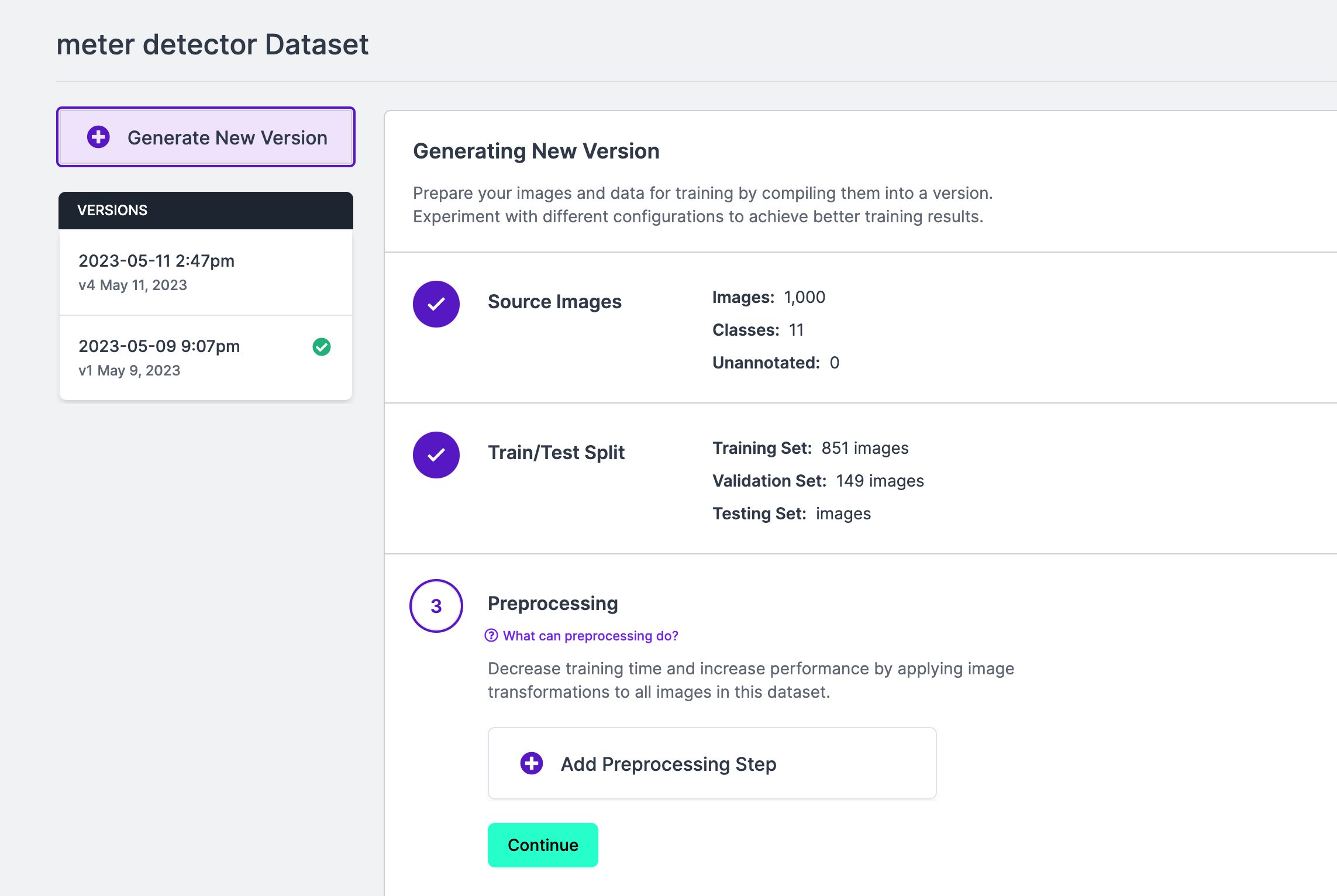Click 'Unannotated: 0' value
1337x896 pixels.
pyautogui.click(x=776, y=363)
